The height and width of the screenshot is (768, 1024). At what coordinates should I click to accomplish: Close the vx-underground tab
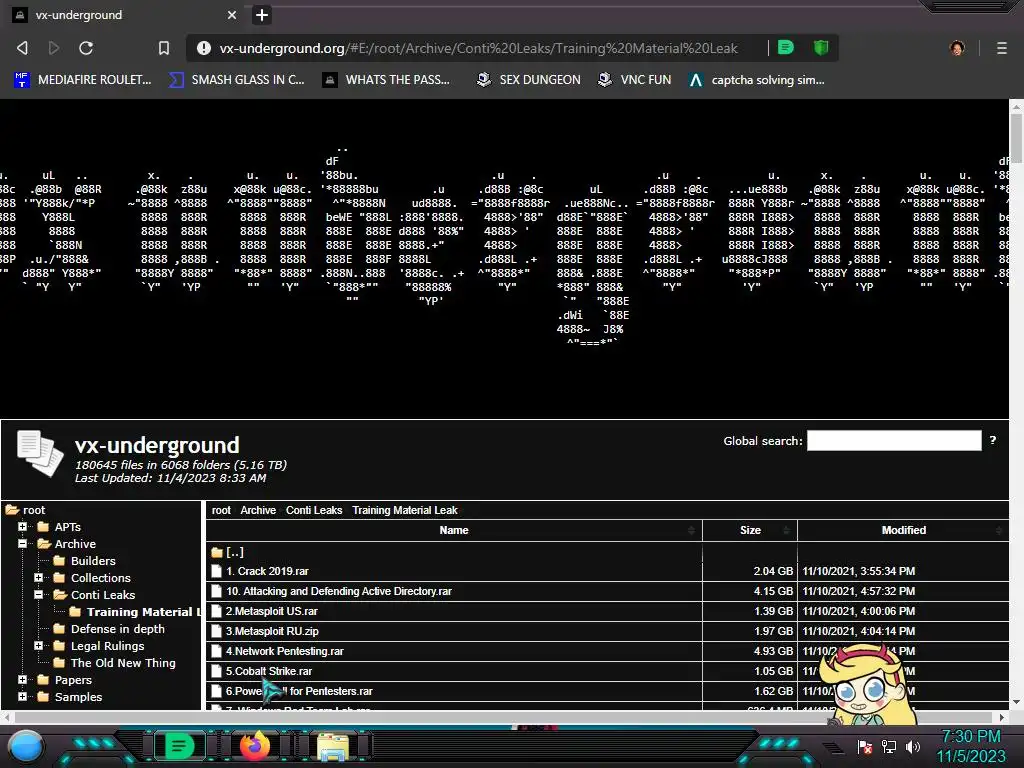[232, 15]
